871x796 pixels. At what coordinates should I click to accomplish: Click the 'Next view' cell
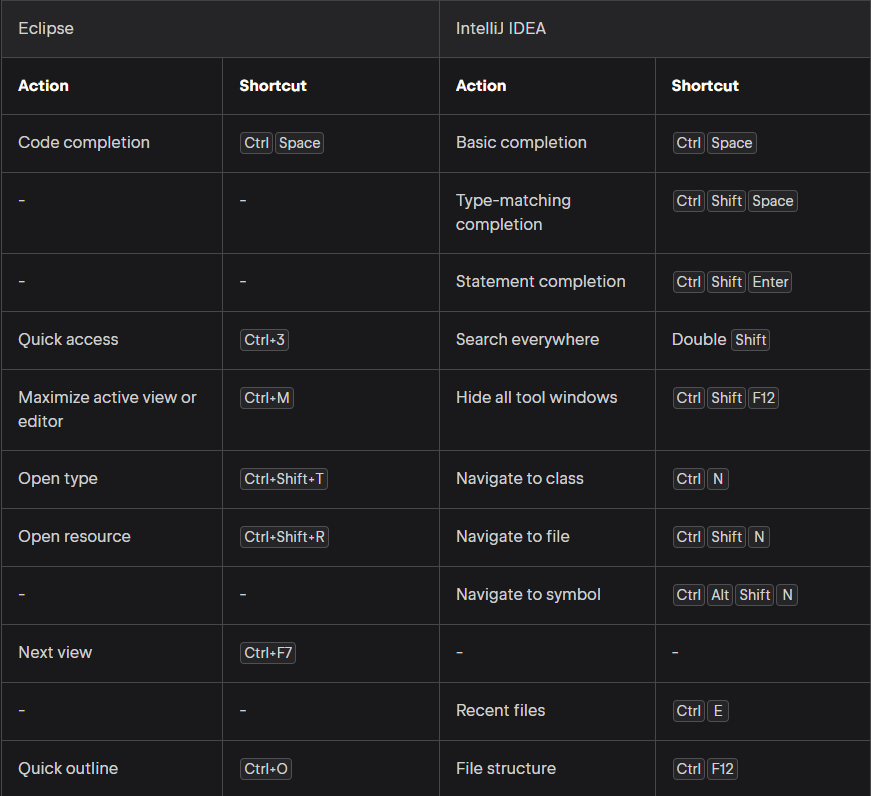point(112,653)
